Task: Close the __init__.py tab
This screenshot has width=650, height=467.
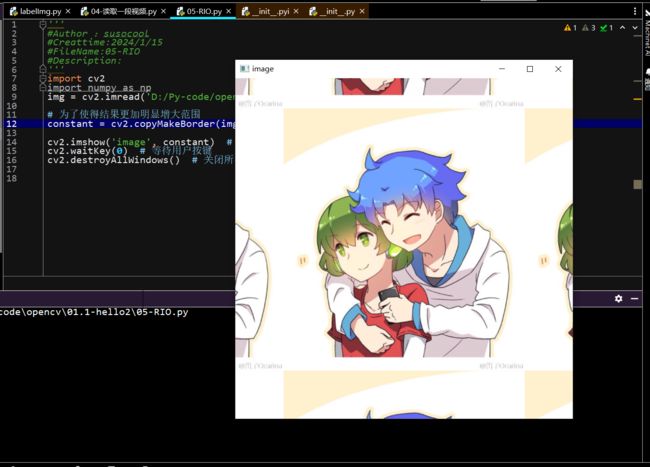Action: pos(361,11)
